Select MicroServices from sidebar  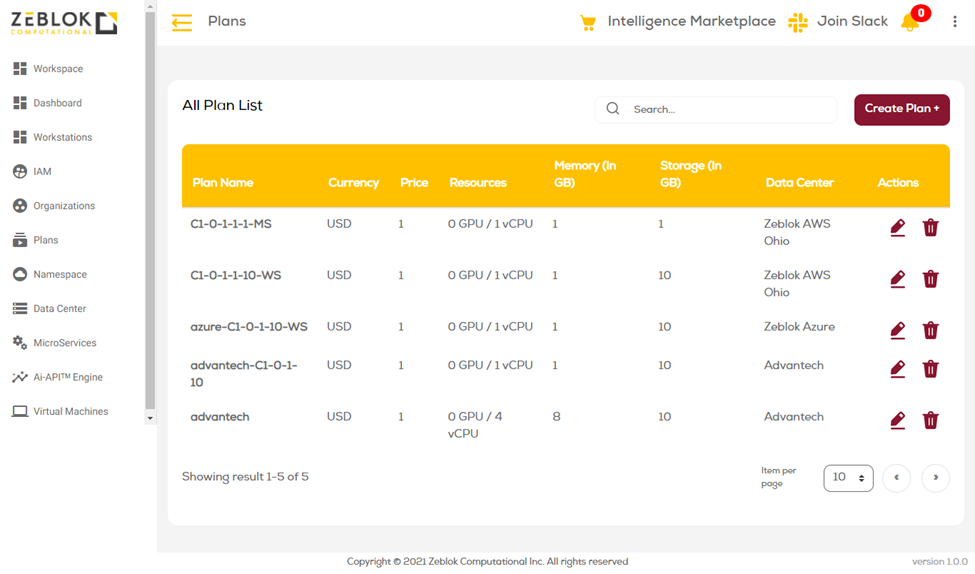[x=64, y=343]
